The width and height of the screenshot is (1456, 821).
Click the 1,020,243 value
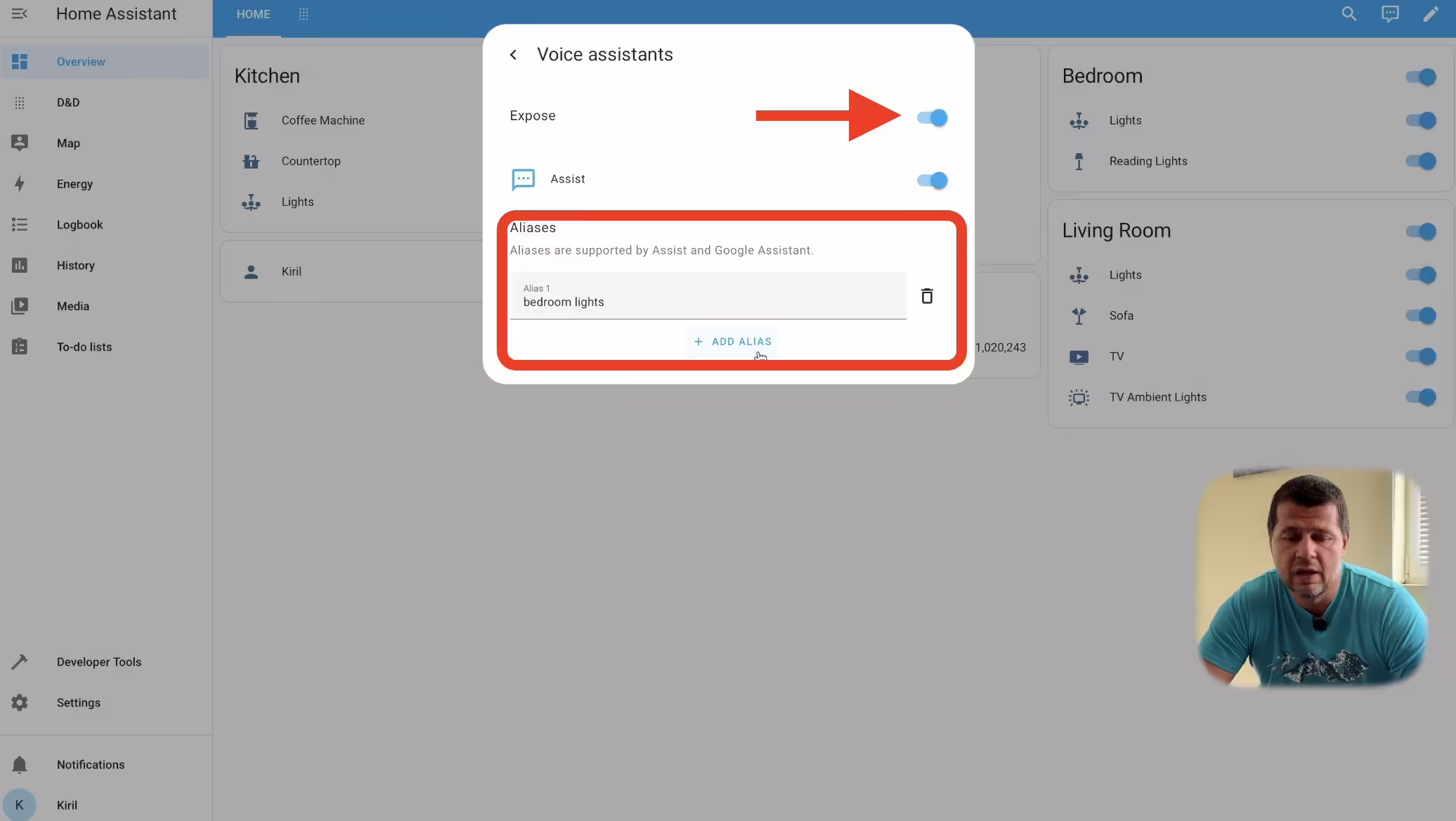(1001, 347)
